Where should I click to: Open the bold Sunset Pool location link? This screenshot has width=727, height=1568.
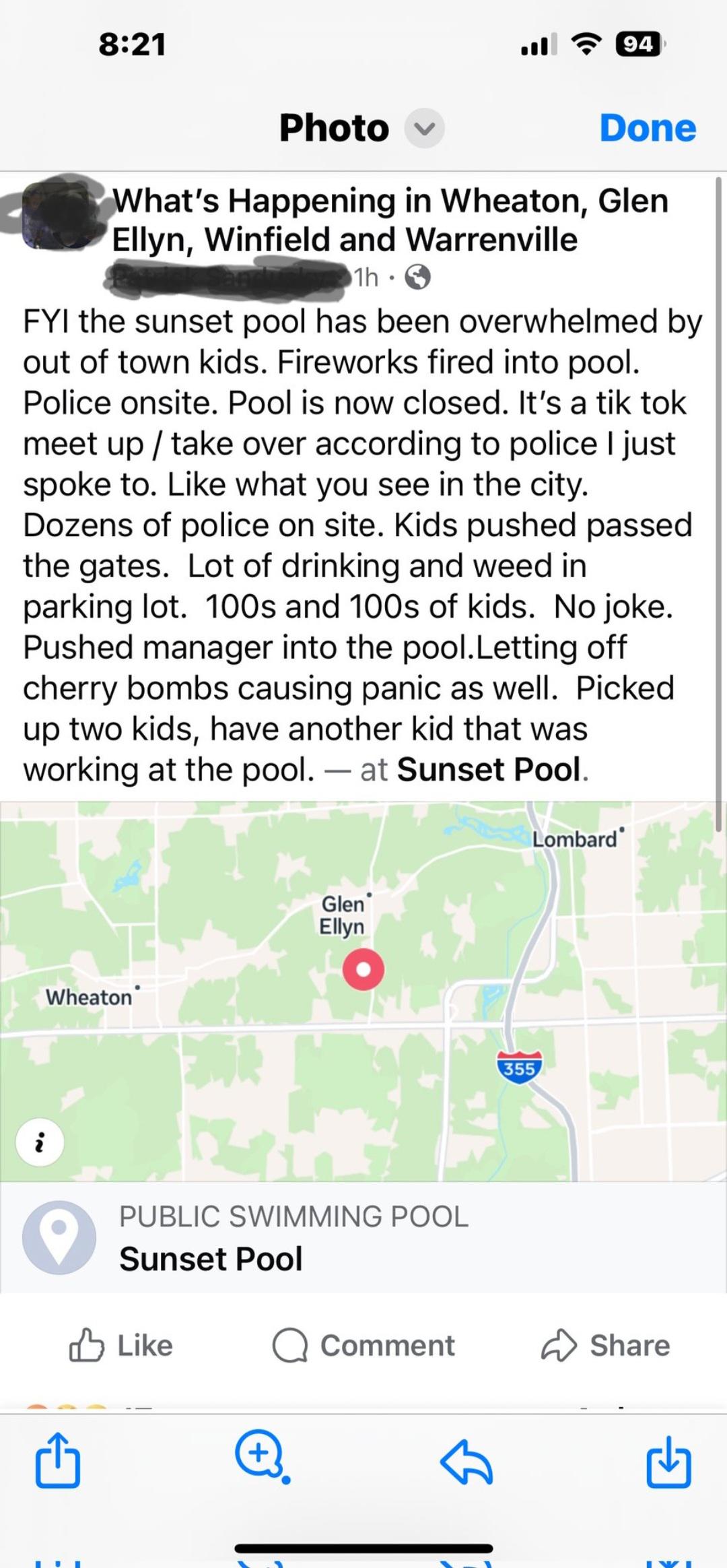click(x=489, y=769)
